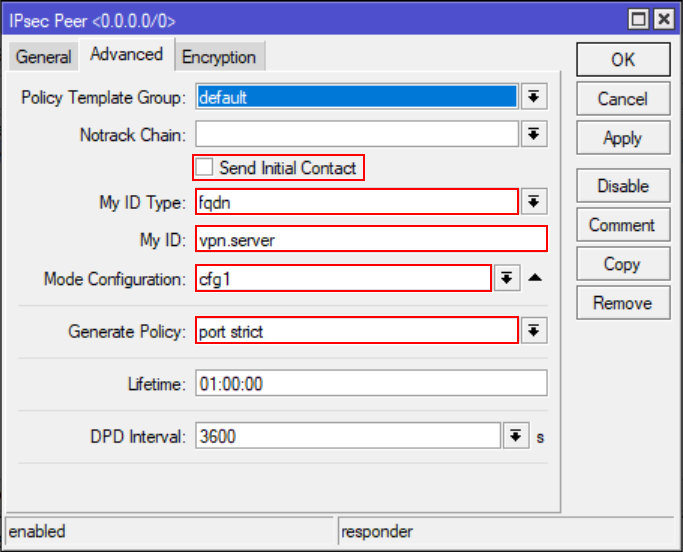683x552 pixels.
Task: Switch to the Encryption tab
Action: tap(219, 57)
